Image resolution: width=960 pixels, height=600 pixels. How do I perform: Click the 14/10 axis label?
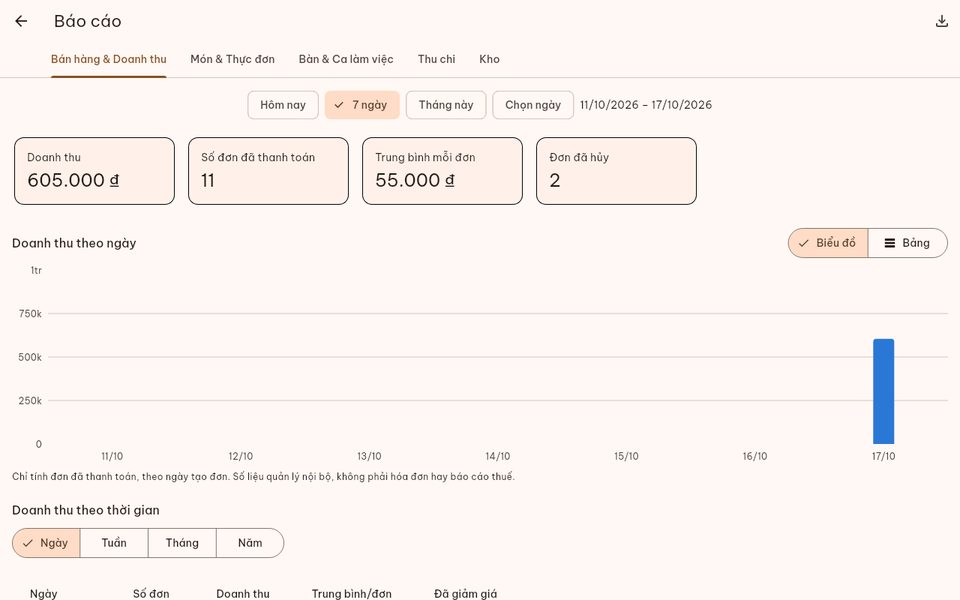(x=498, y=456)
